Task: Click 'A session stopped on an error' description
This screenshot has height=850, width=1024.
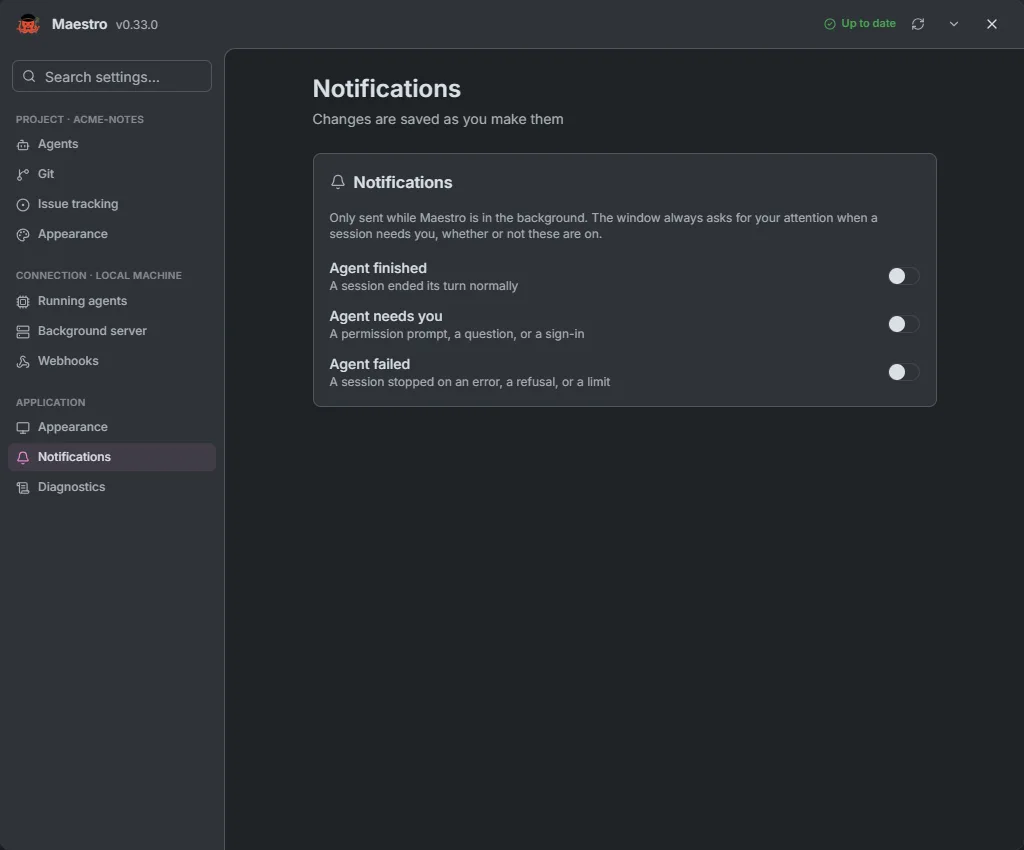Action: (470, 382)
